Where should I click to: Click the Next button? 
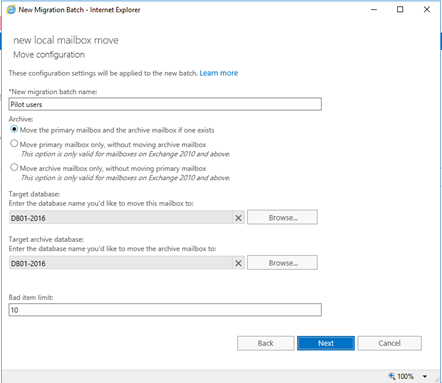point(326,343)
